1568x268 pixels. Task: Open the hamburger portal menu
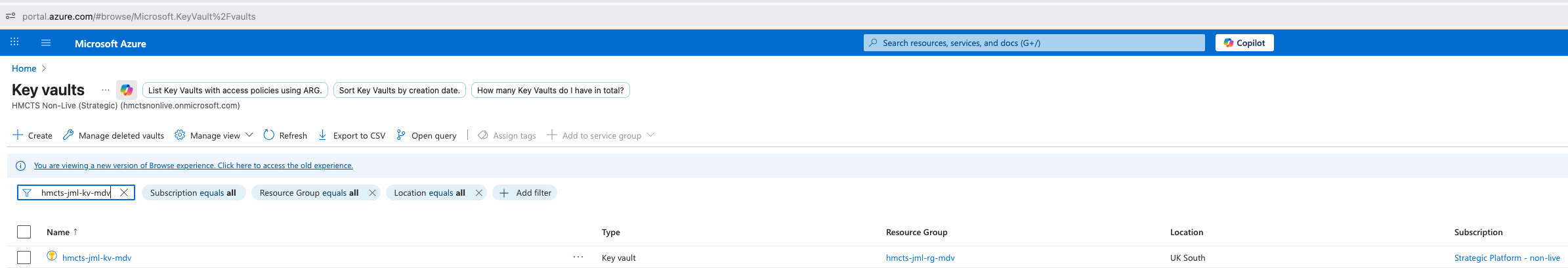point(46,43)
